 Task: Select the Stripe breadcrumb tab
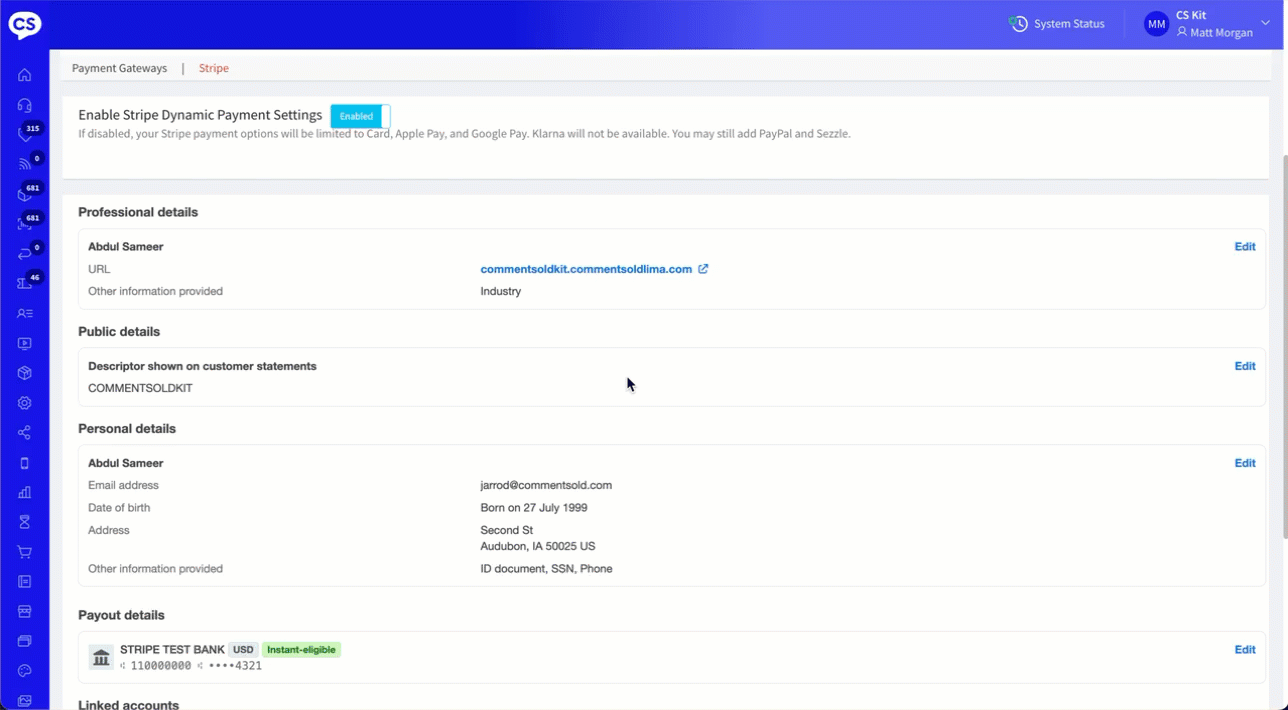(214, 68)
